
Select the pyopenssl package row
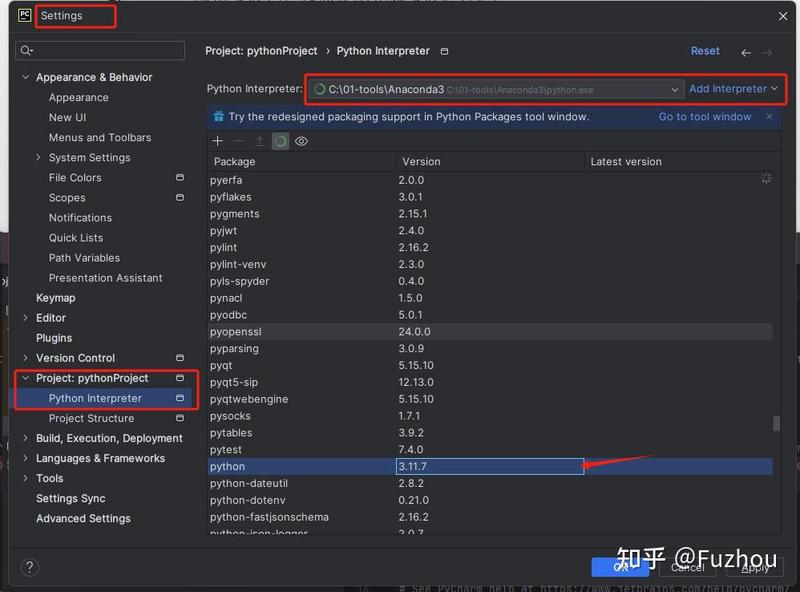click(490, 332)
